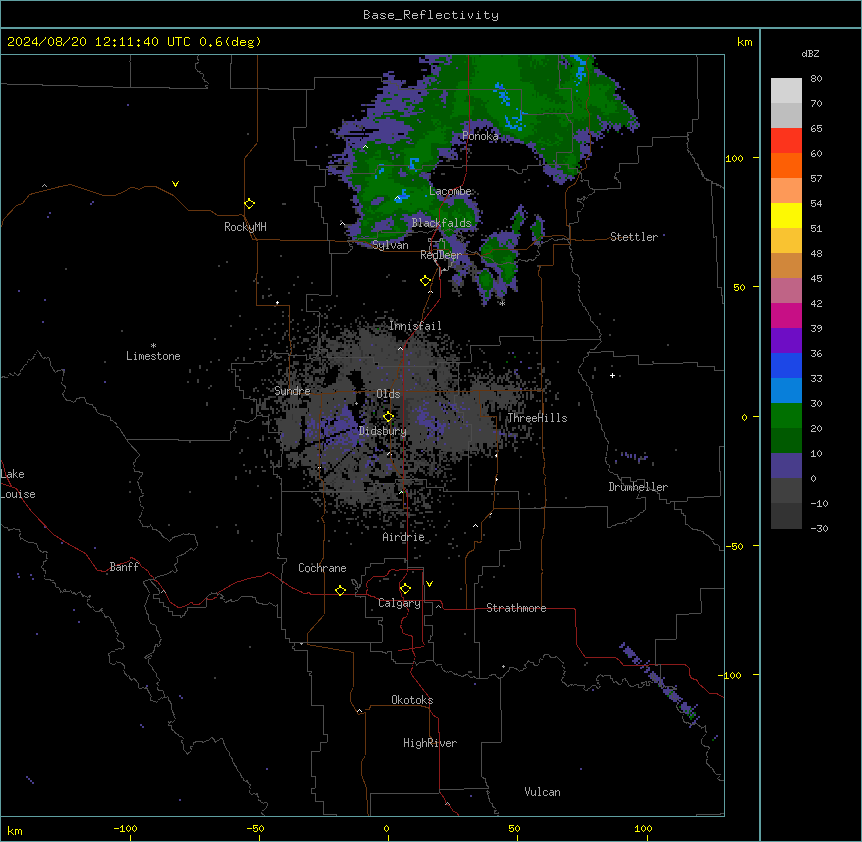Click the -50 tick label on horizontal axis
Image resolution: width=862 pixels, height=842 pixels.
tap(255, 828)
